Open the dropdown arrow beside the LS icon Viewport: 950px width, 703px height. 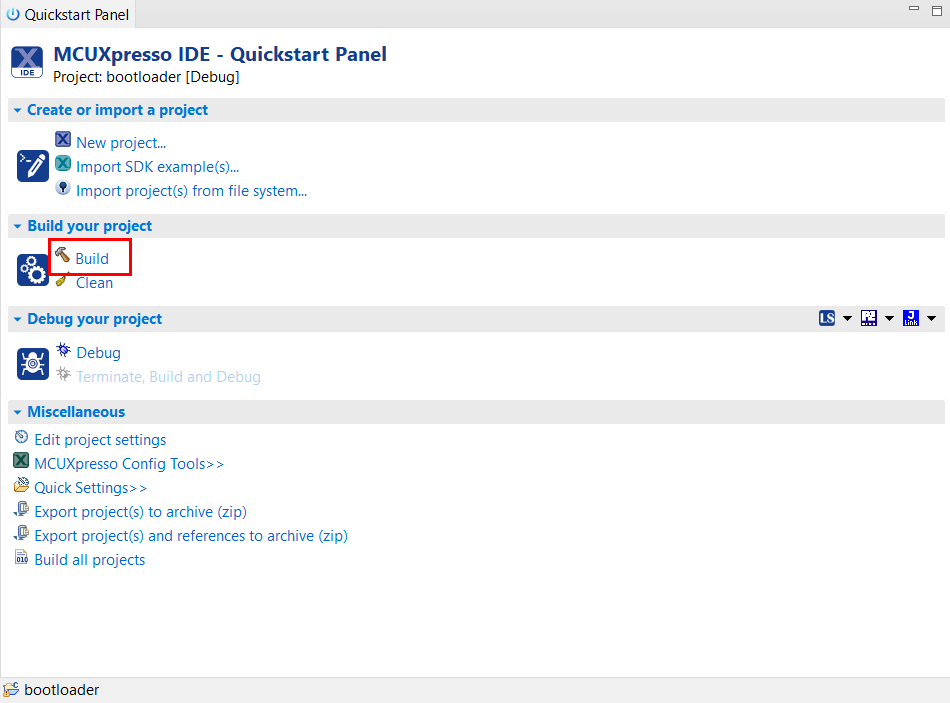tap(847, 319)
